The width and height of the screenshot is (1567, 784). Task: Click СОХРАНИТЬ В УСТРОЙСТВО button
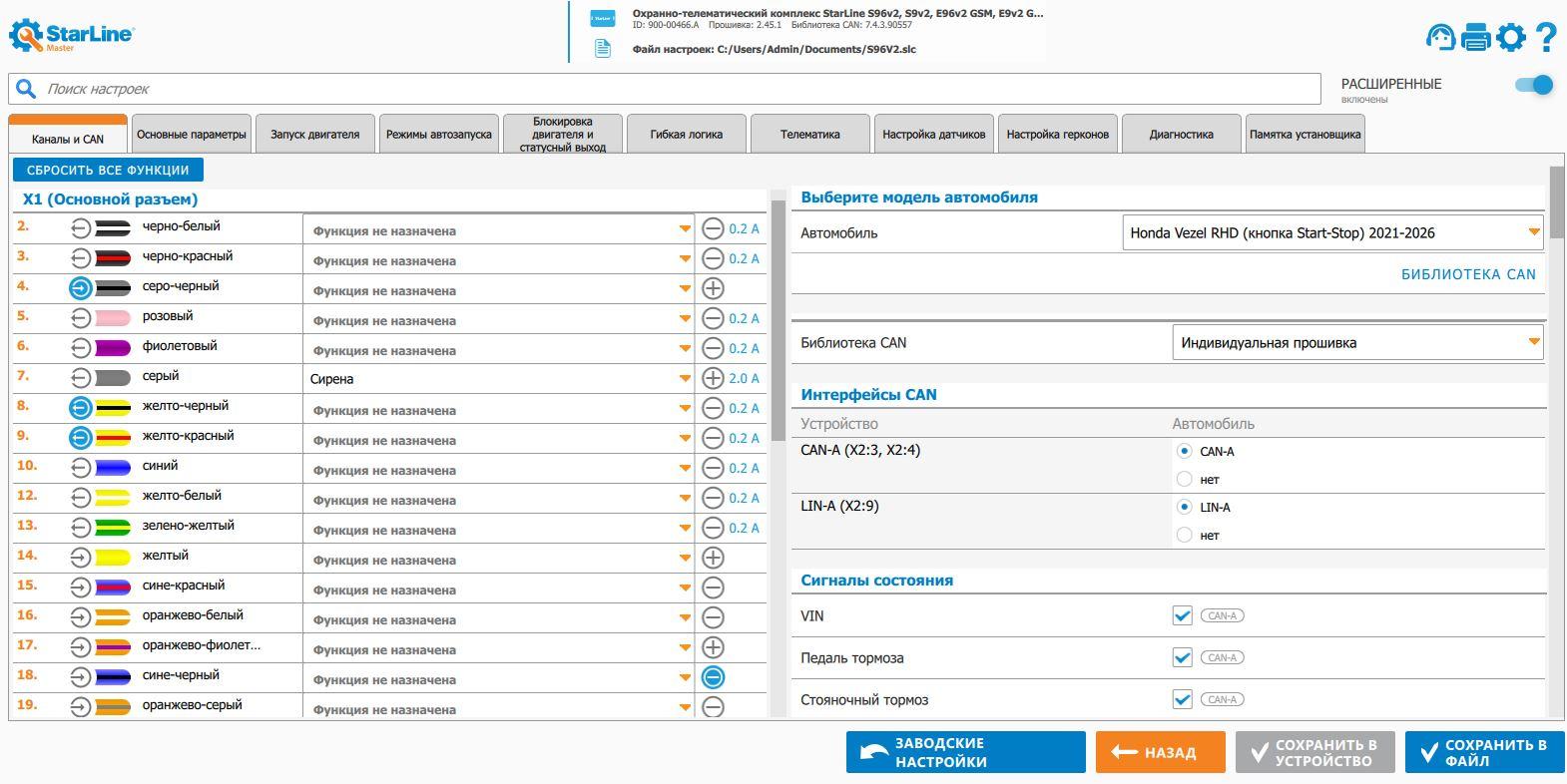point(1315,752)
